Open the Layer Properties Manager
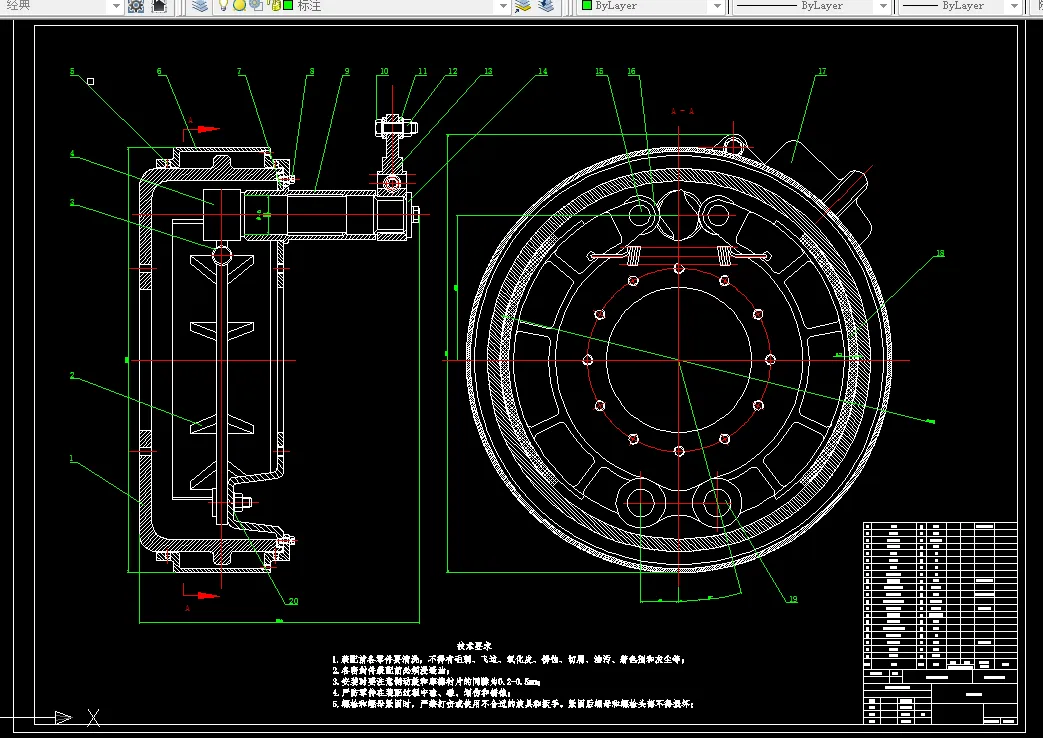Viewport: 1043px width, 738px height. click(200, 6)
